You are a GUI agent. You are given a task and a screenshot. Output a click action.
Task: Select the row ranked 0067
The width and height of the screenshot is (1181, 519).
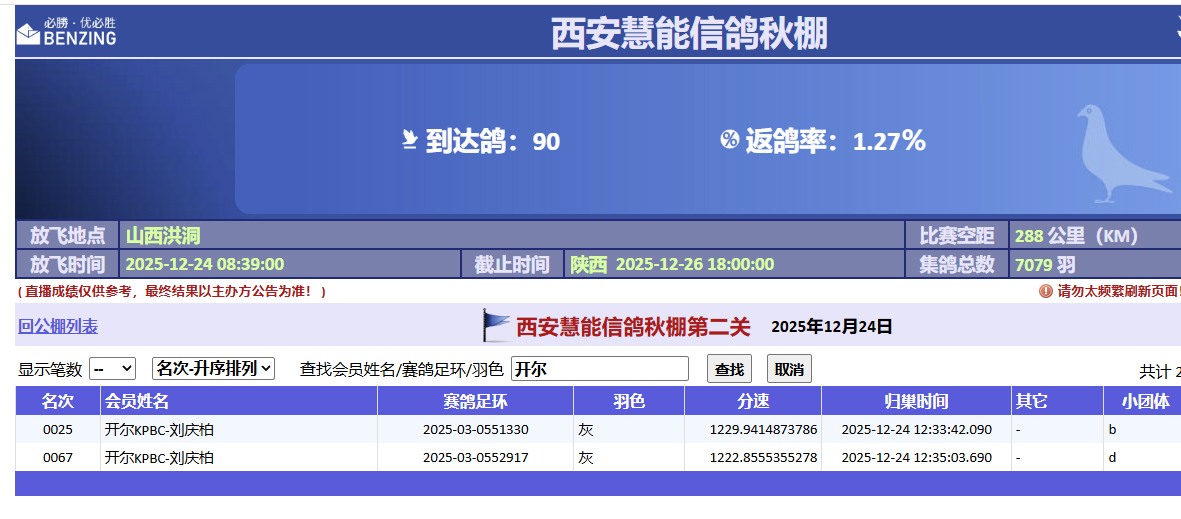coord(58,458)
